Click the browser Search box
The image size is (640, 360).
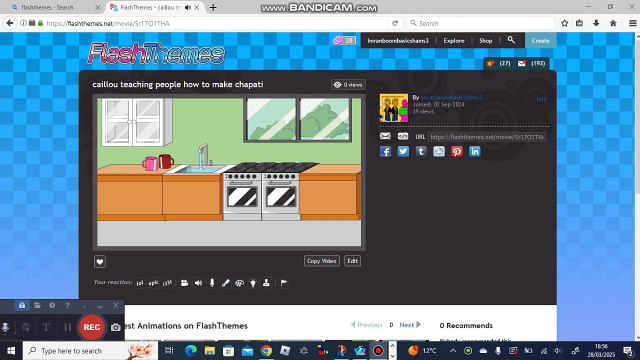pos(481,23)
